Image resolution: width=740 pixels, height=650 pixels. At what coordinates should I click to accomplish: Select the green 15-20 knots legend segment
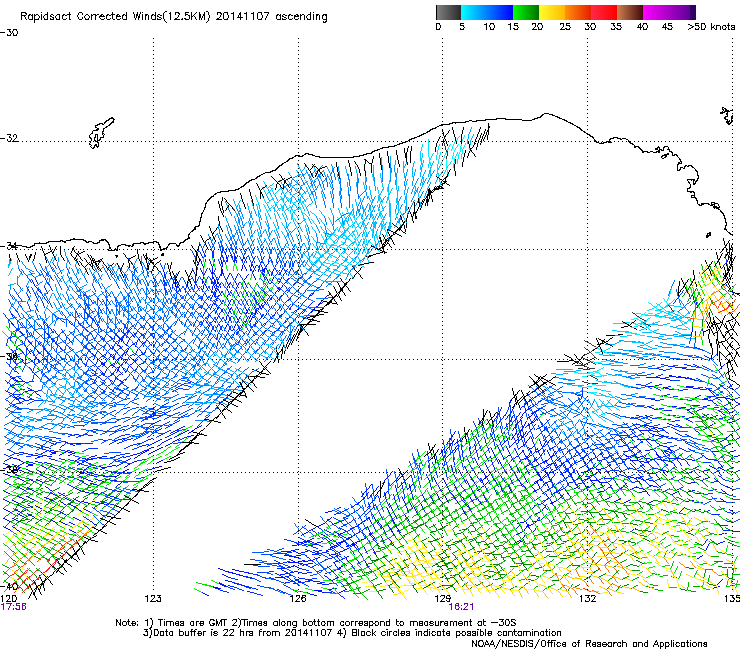click(525, 12)
